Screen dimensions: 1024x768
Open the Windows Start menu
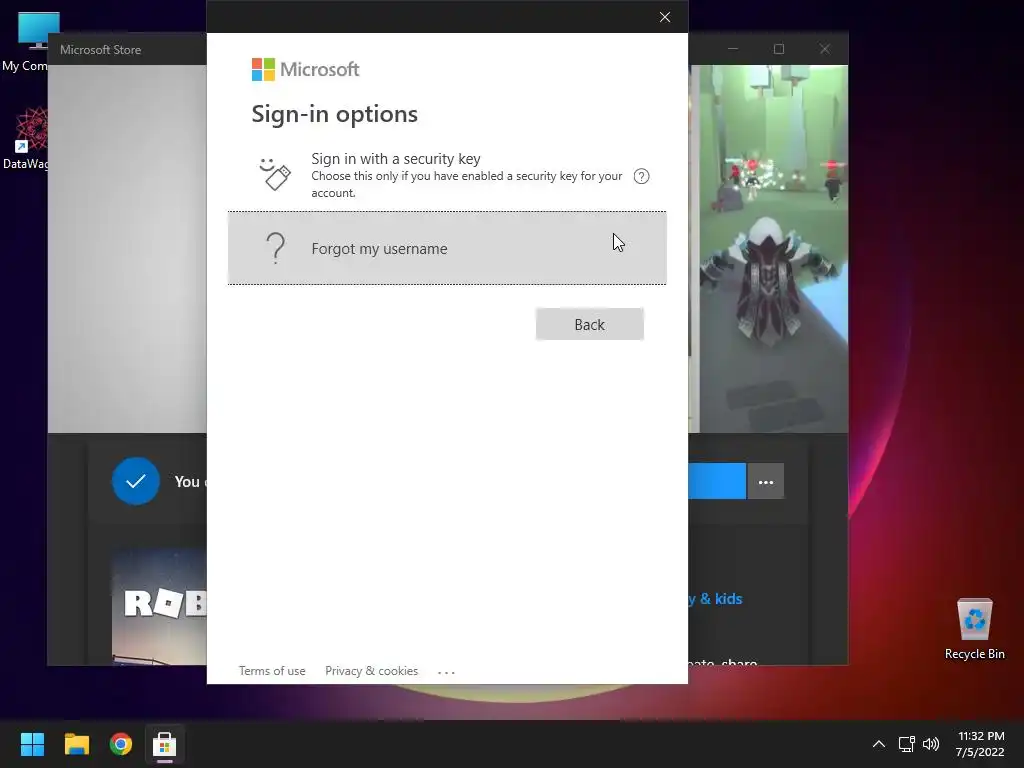(x=32, y=744)
